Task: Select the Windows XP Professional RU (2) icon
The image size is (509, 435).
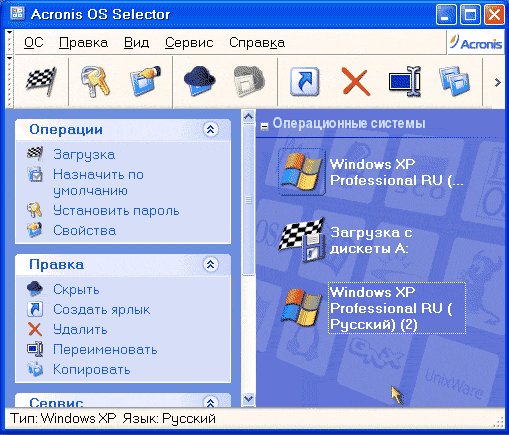Action: pyautogui.click(x=302, y=308)
